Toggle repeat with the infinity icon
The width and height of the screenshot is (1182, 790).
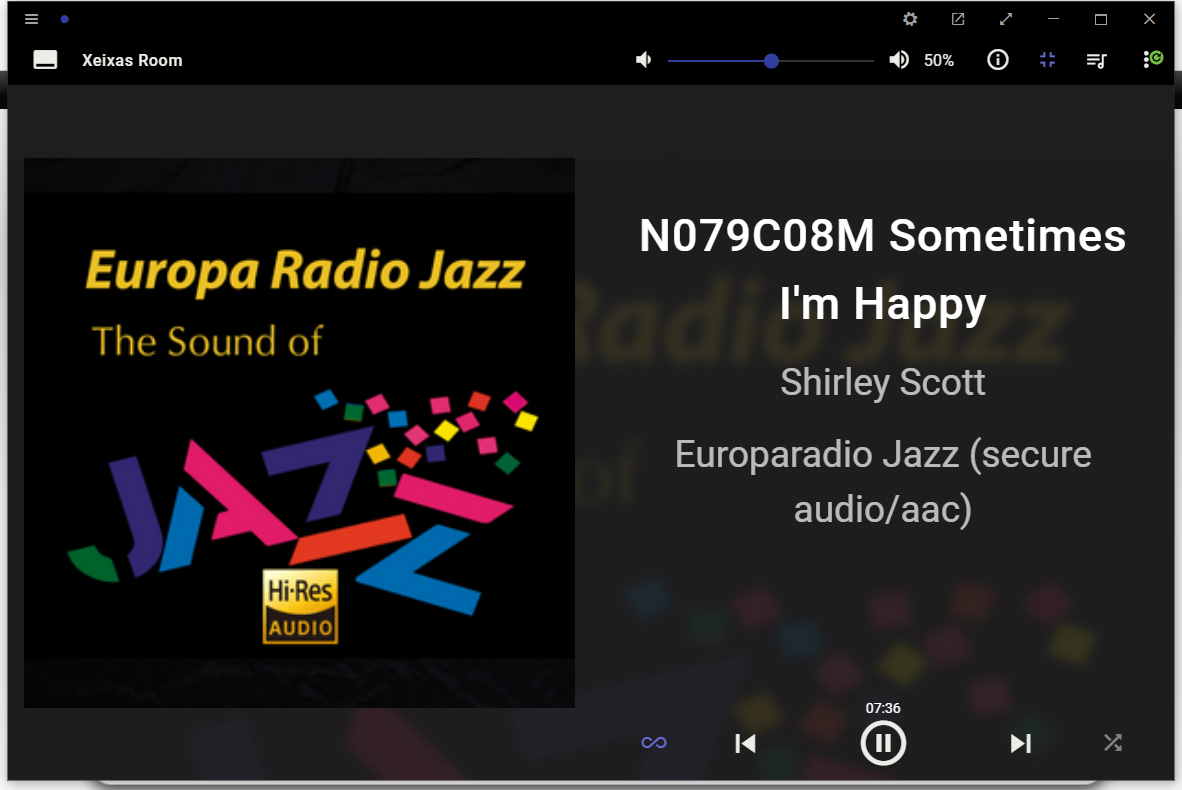(654, 743)
